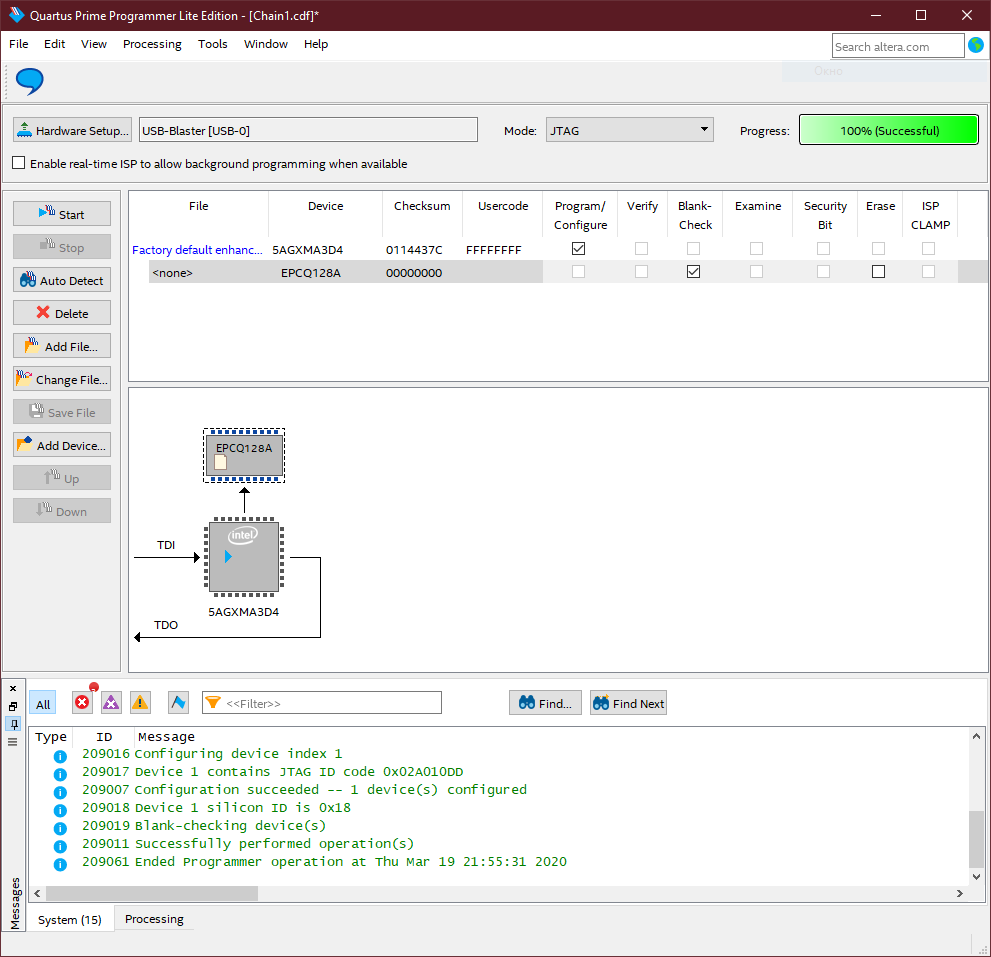Enable real-time ISP checkbox
This screenshot has height=957, width=991.
click(x=19, y=163)
